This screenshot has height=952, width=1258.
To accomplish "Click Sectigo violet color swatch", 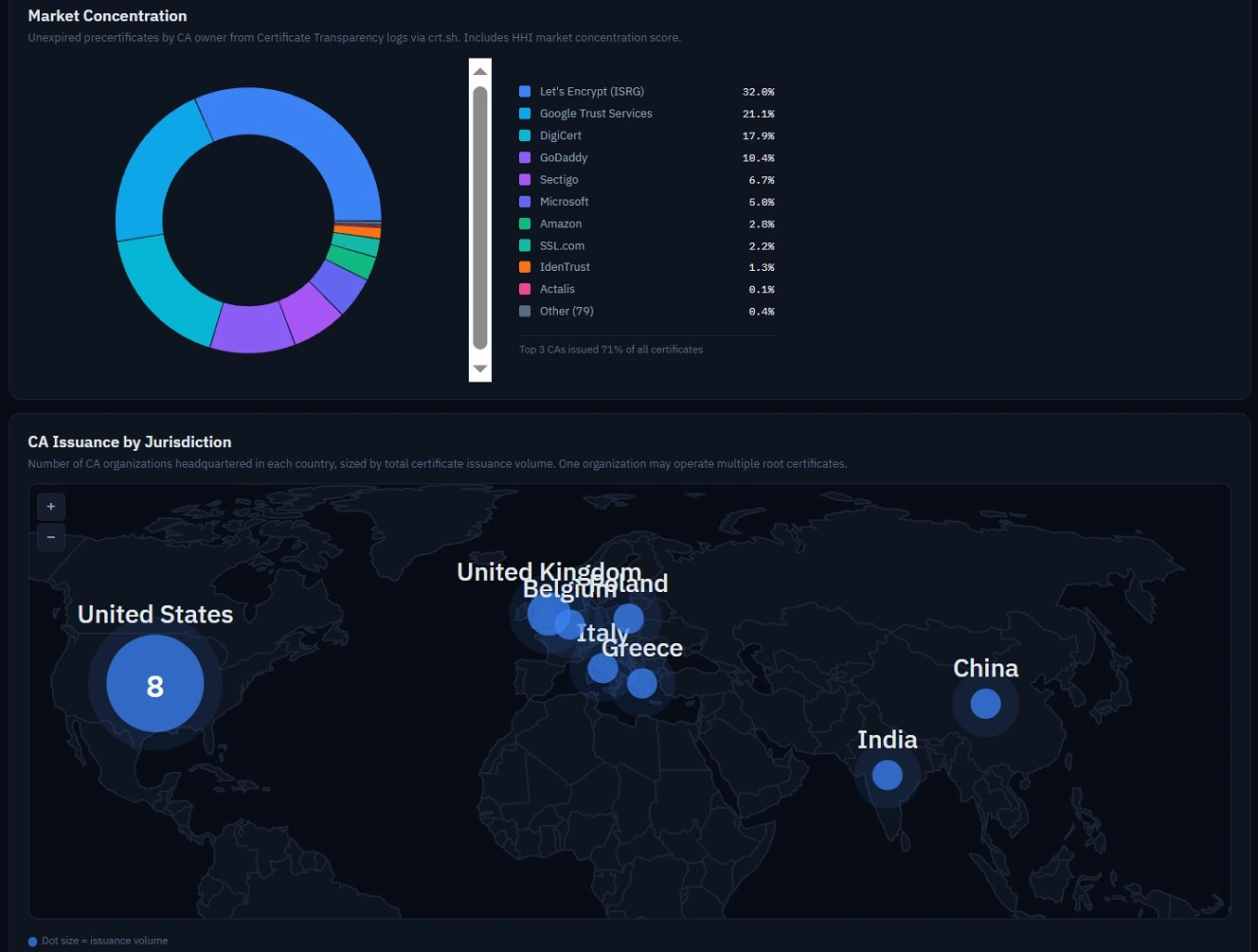I will click(525, 180).
